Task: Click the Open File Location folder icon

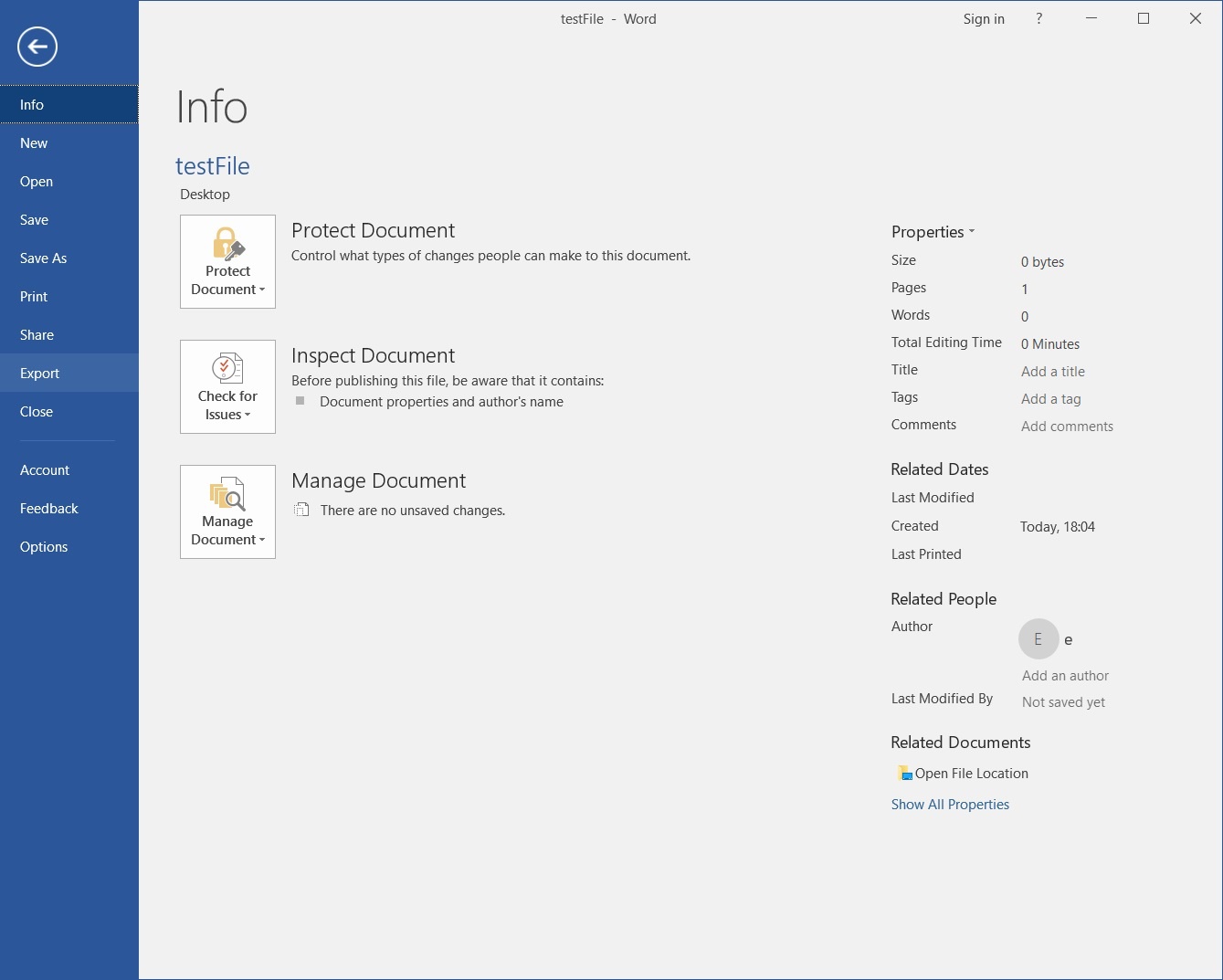Action: pyautogui.click(x=905, y=774)
